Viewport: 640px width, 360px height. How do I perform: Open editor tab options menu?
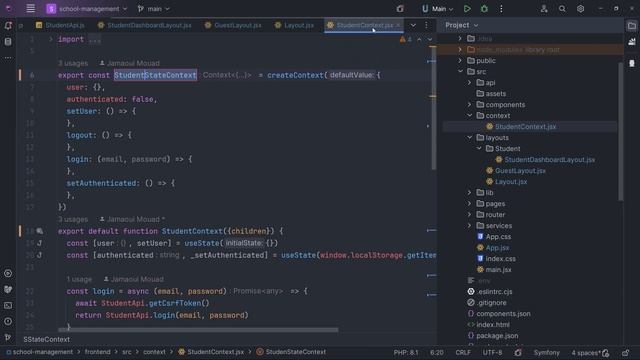coord(427,25)
